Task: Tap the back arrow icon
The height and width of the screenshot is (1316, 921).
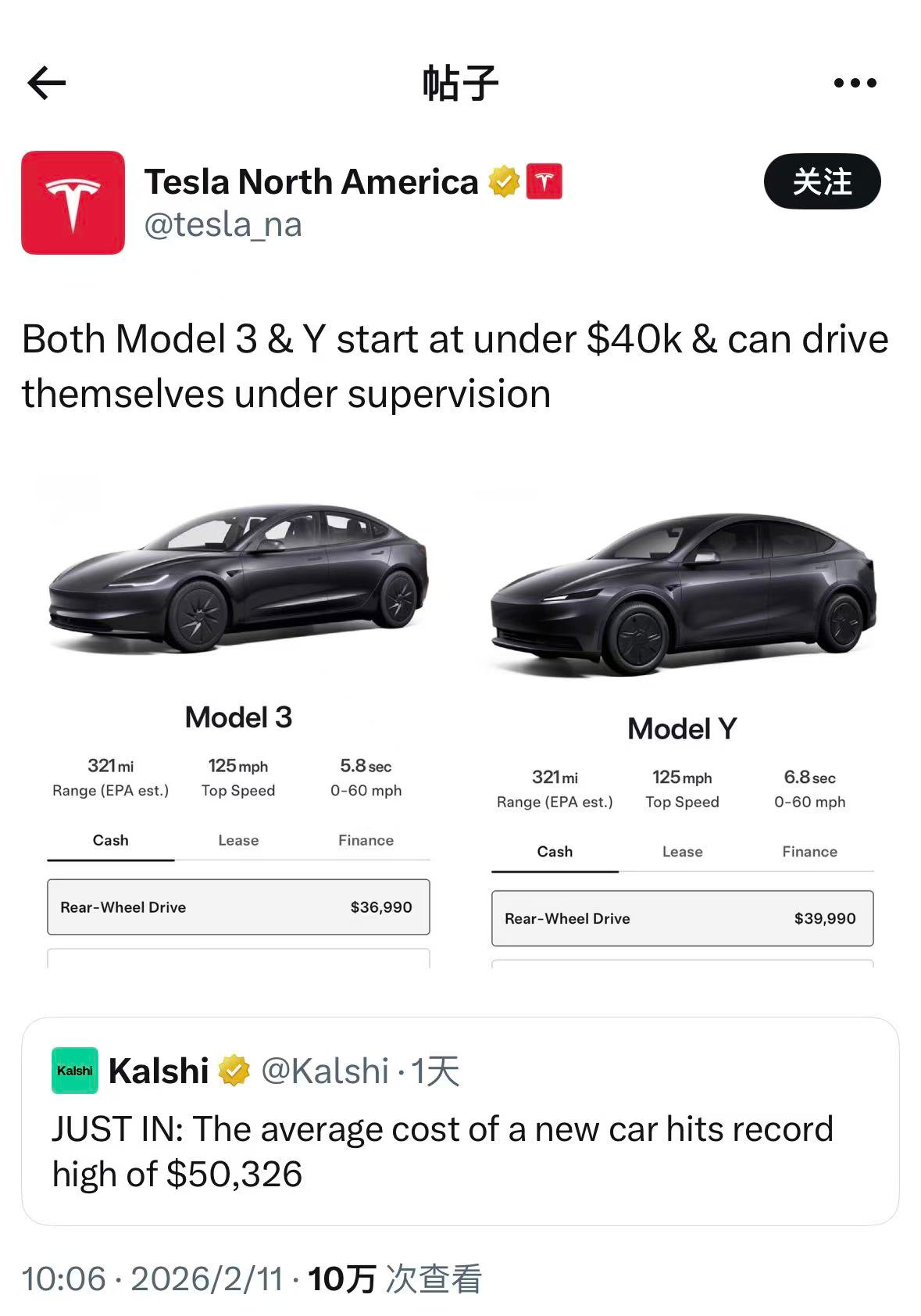Action: [x=46, y=83]
